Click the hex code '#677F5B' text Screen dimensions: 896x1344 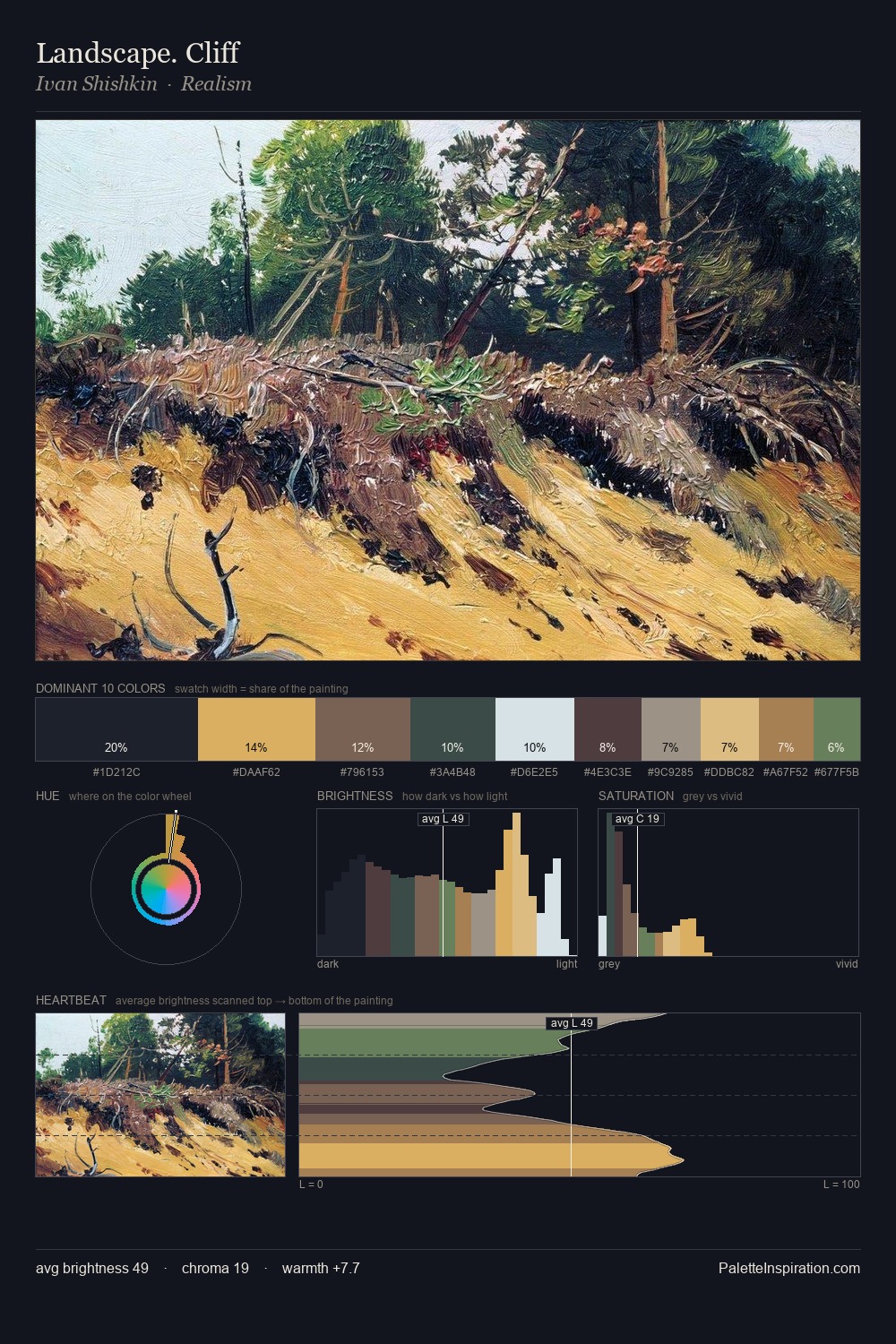(x=837, y=771)
